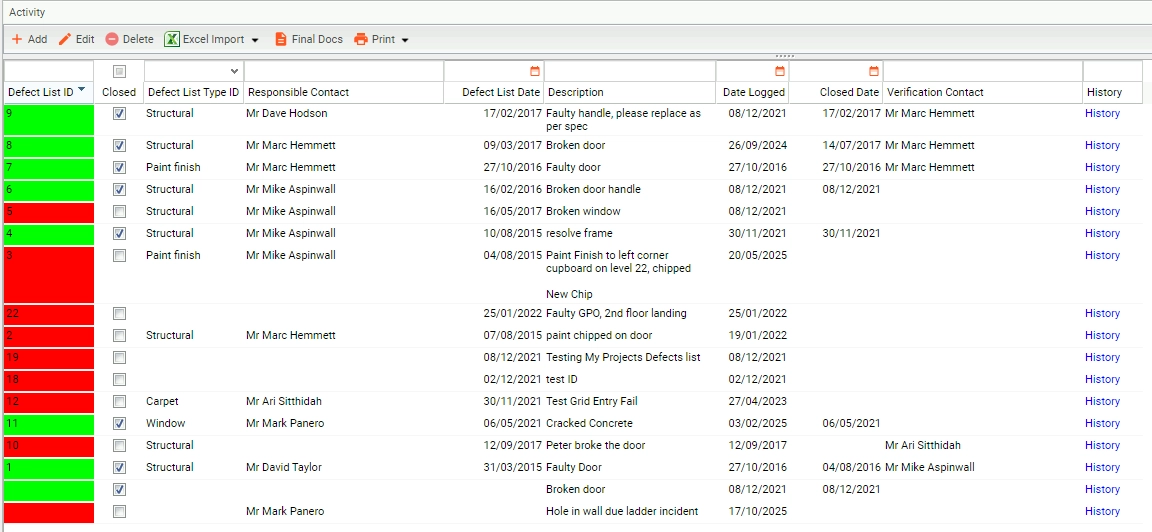Open History link for Faulty GPO row
The height and width of the screenshot is (532, 1152).
[1102, 313]
